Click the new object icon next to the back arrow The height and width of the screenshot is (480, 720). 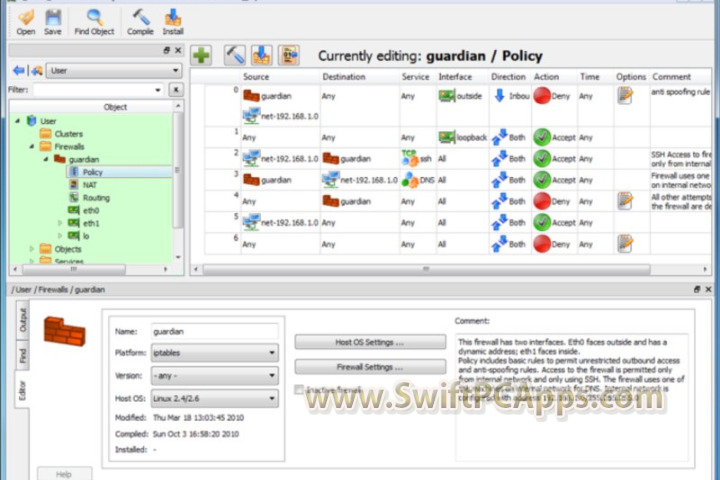pos(37,70)
